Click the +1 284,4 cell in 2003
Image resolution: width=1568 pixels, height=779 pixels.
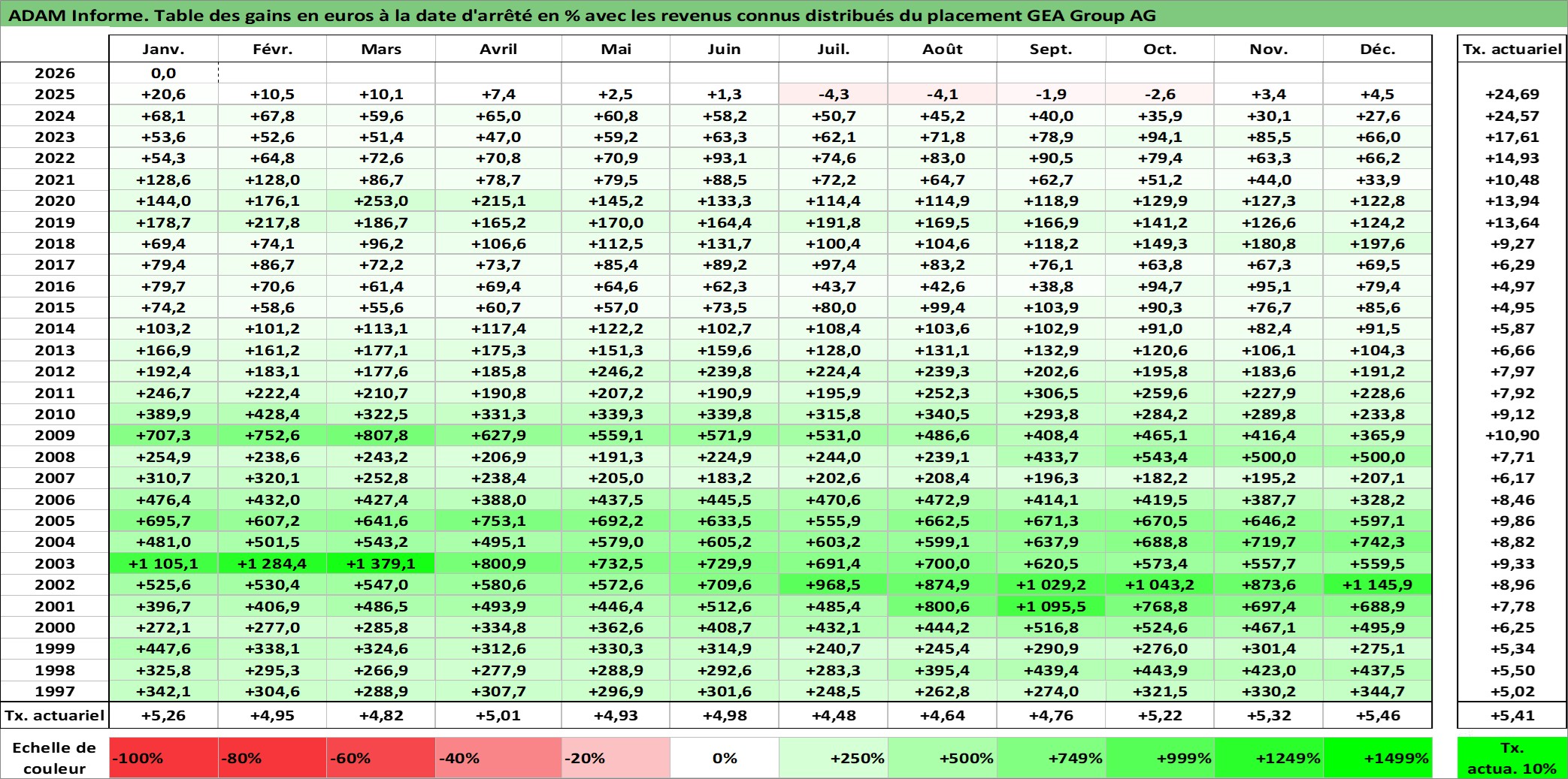(x=272, y=563)
